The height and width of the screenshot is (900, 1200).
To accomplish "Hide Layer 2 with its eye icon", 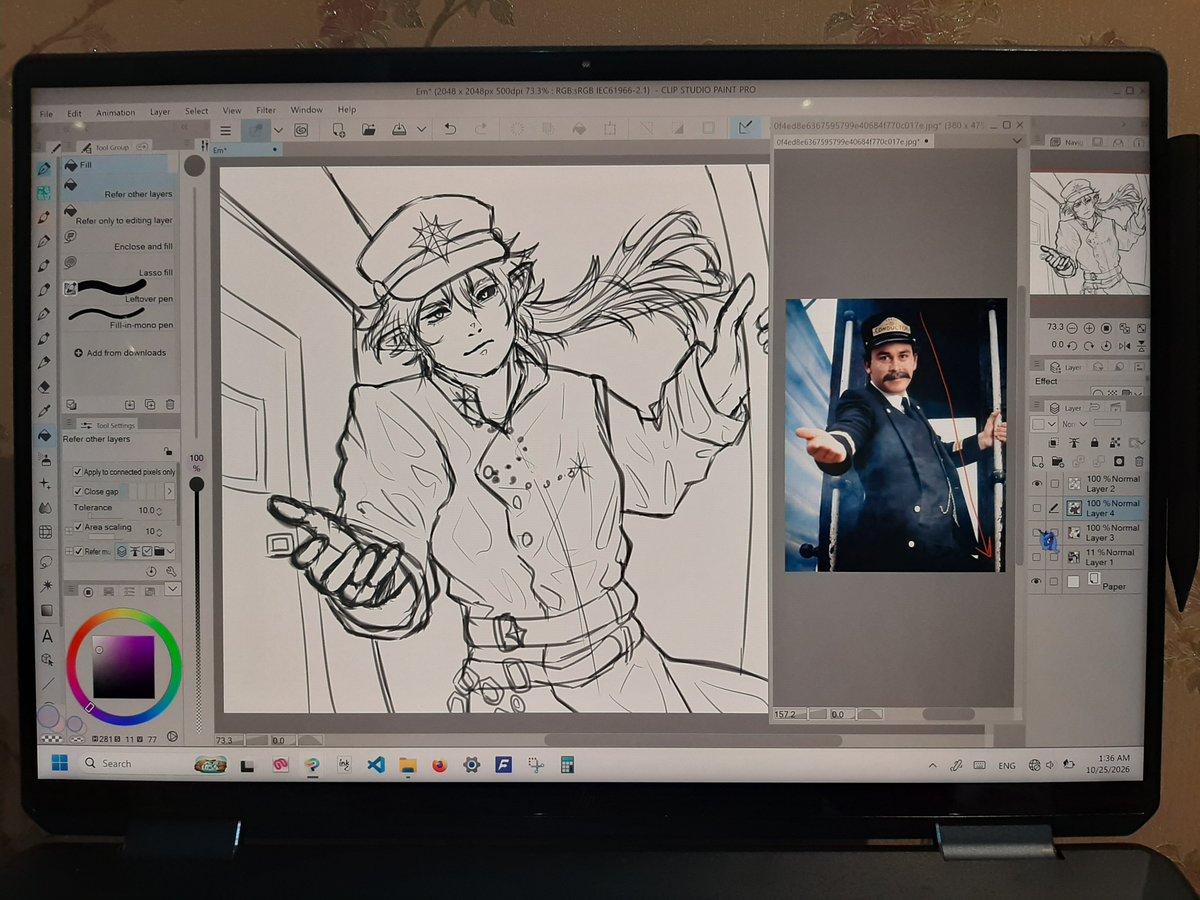I will click(1036, 484).
